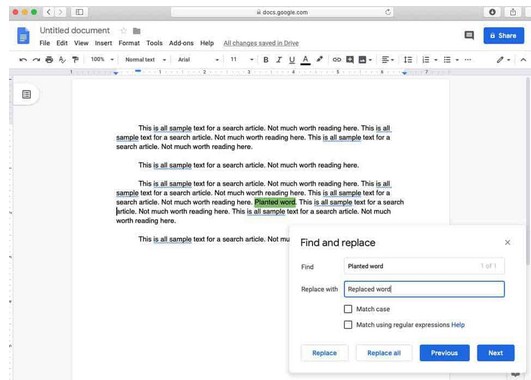Add a comment using toolbar icon
This screenshot has height=380, width=531.
(x=350, y=60)
